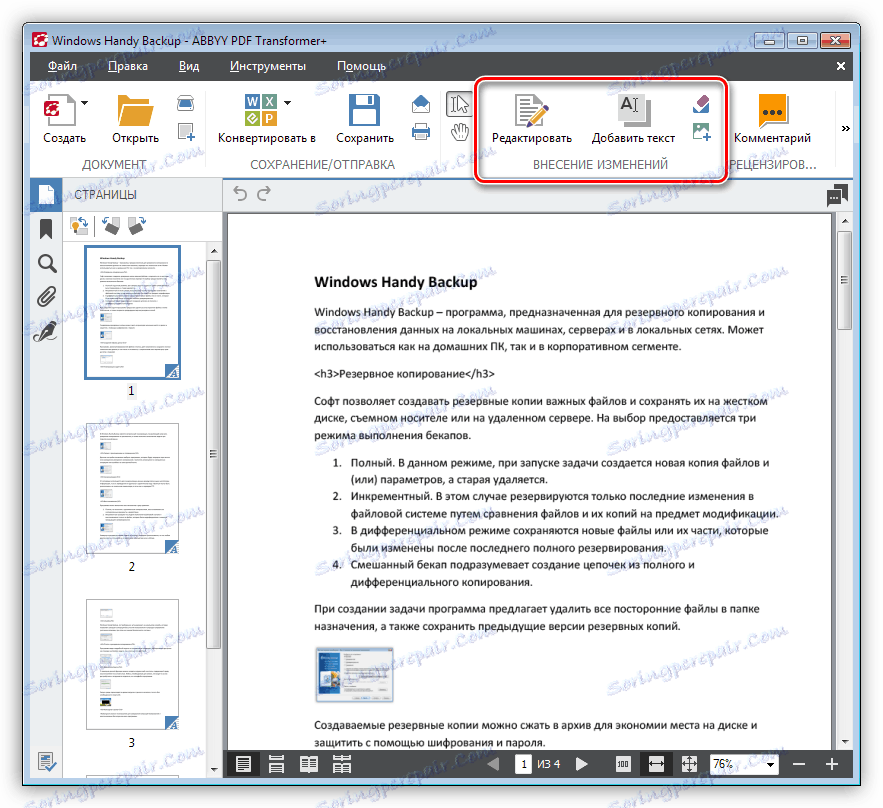The image size is (883, 808).
Task: Toggle fit page zoom
Action: (689, 764)
